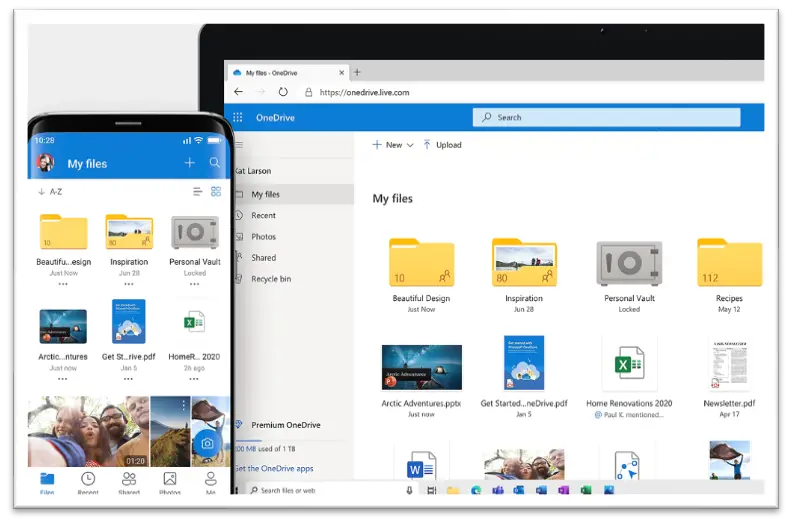The height and width of the screenshot is (522, 791).
Task: Click the OneDrive web Search box
Action: point(606,117)
